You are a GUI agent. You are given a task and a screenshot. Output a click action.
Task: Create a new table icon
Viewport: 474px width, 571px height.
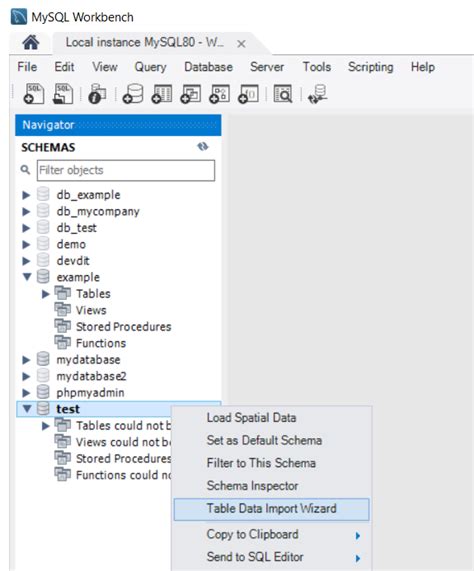pos(162,94)
